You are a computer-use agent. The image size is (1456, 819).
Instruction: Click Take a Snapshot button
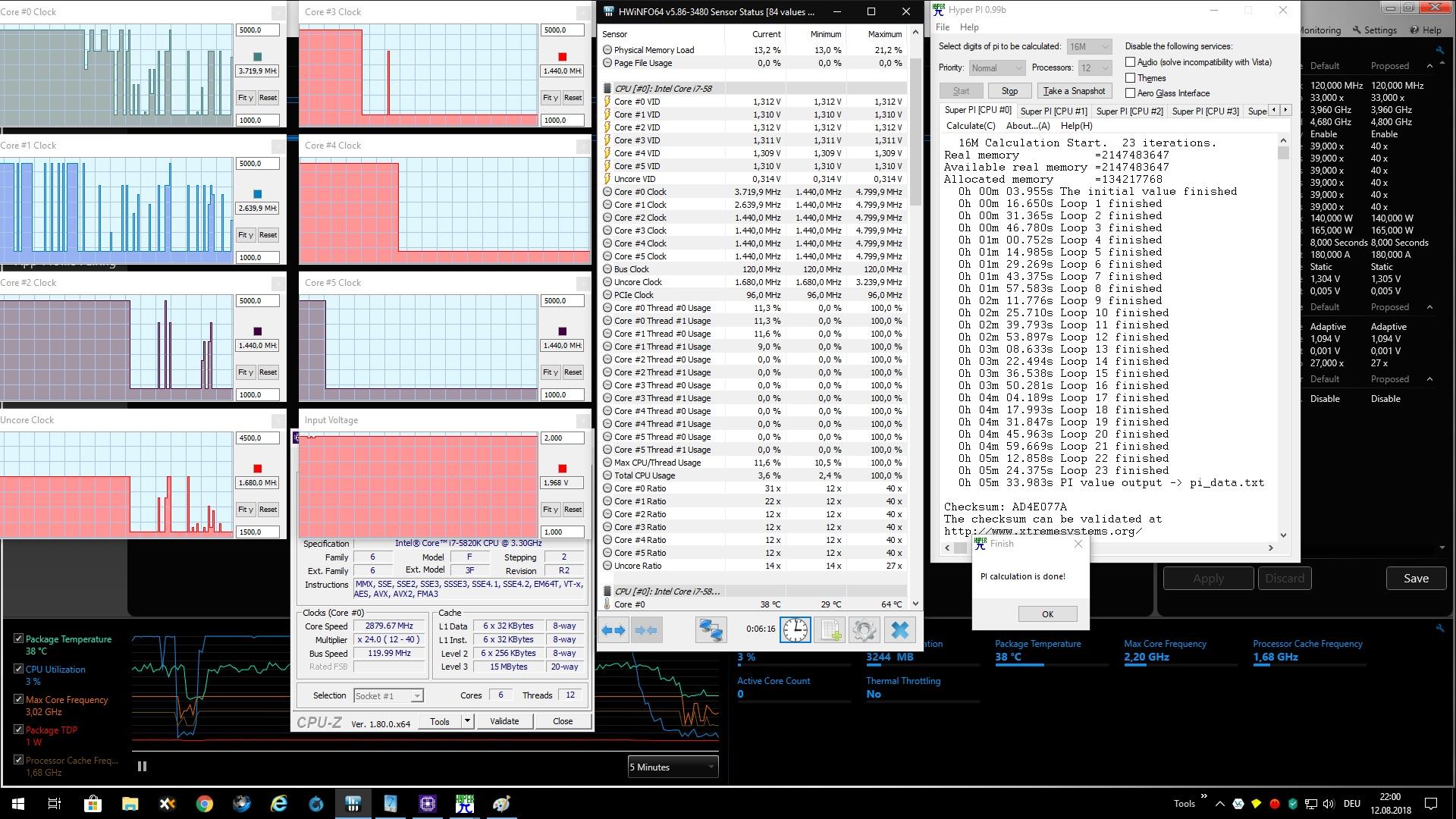pyautogui.click(x=1074, y=91)
